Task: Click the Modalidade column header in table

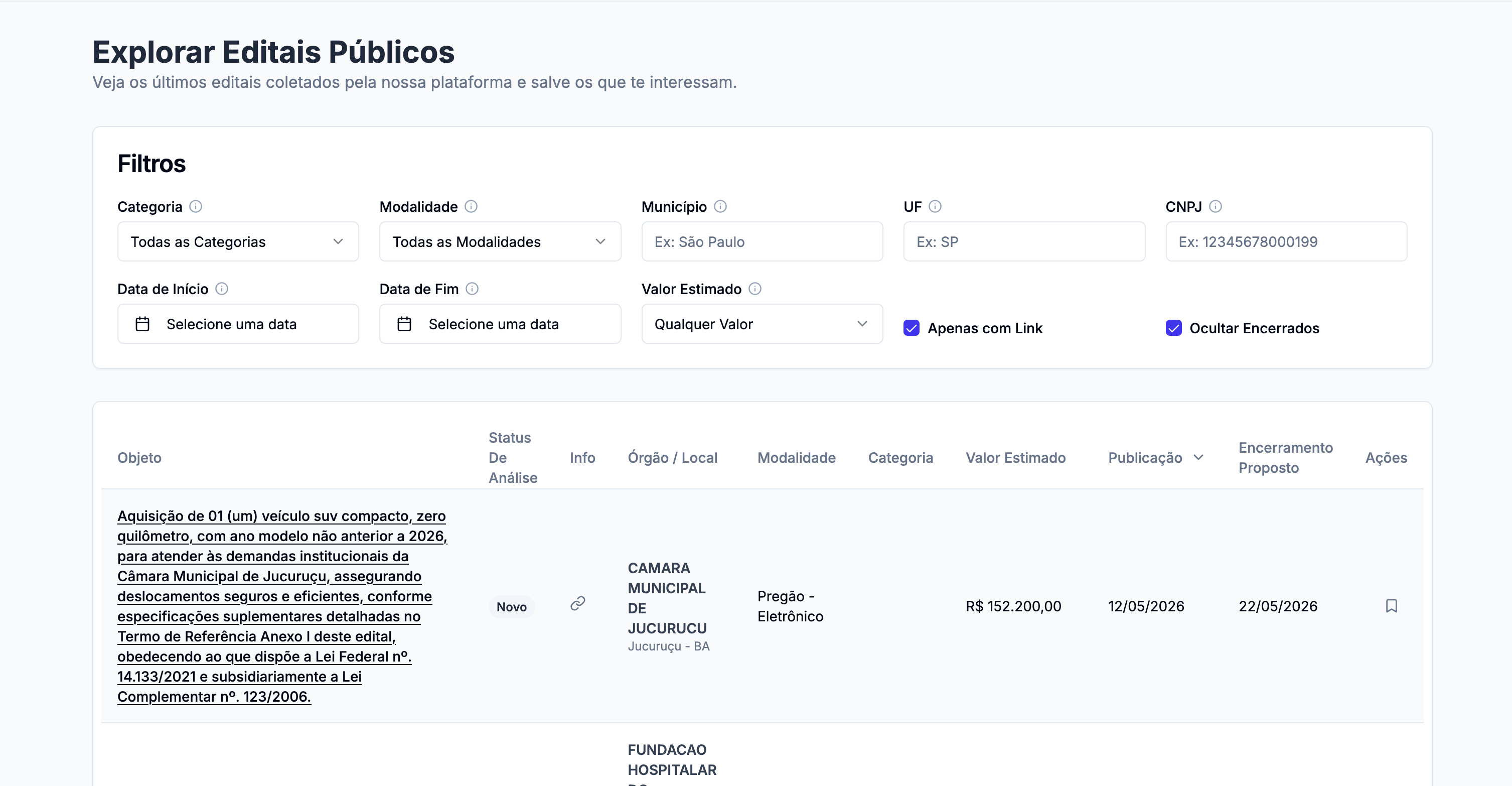Action: [x=797, y=458]
